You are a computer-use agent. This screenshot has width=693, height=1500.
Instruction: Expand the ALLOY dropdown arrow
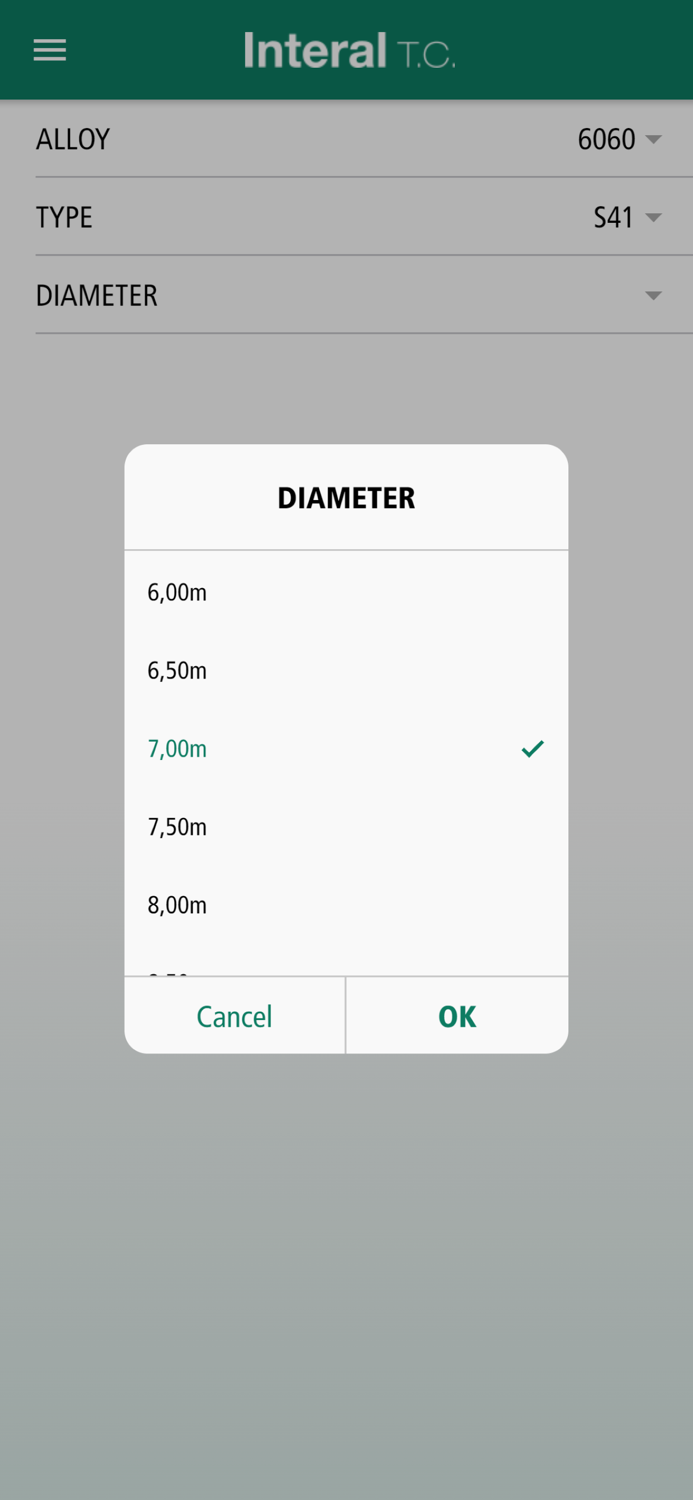[x=653, y=139]
